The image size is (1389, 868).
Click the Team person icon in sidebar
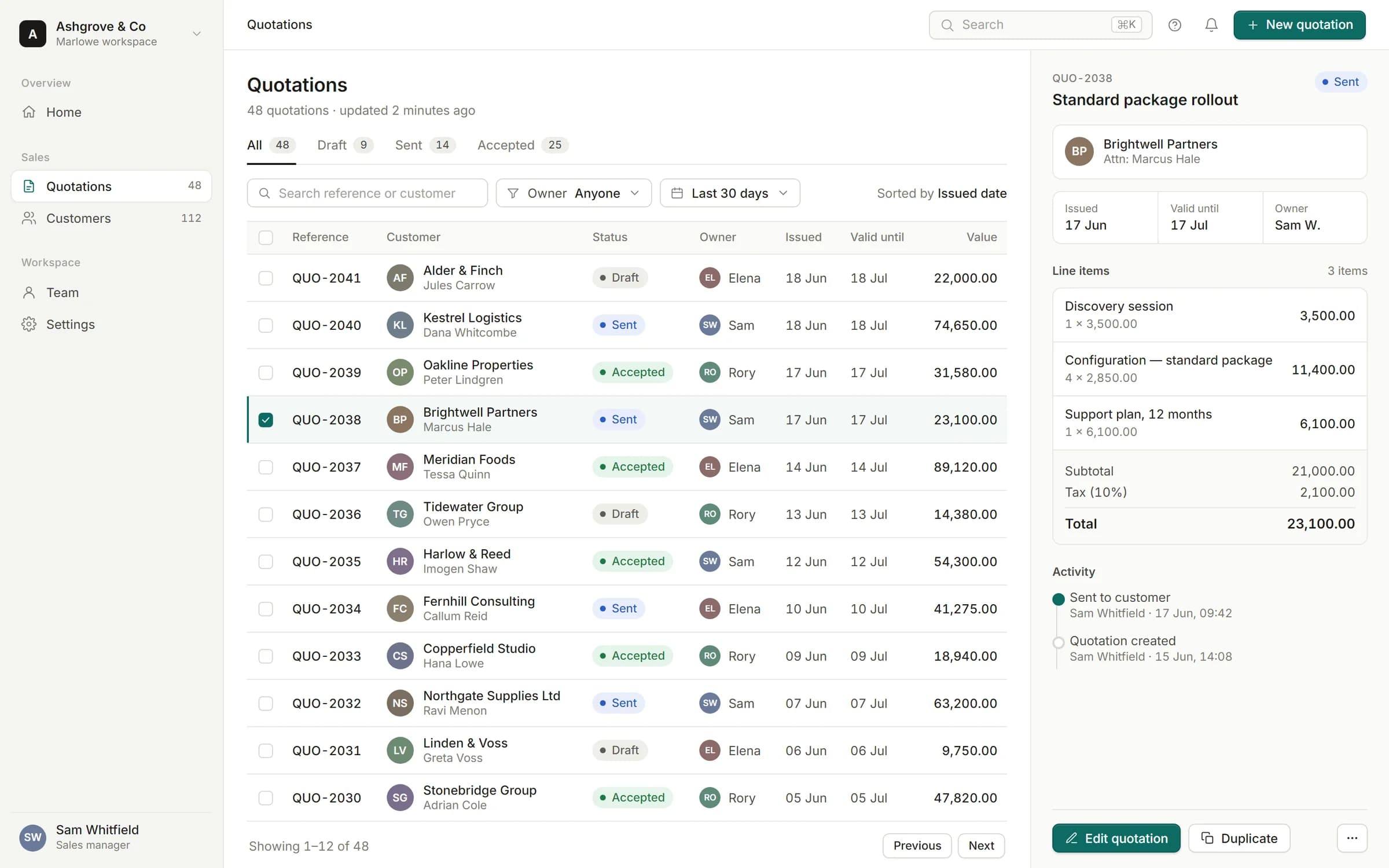[29, 292]
